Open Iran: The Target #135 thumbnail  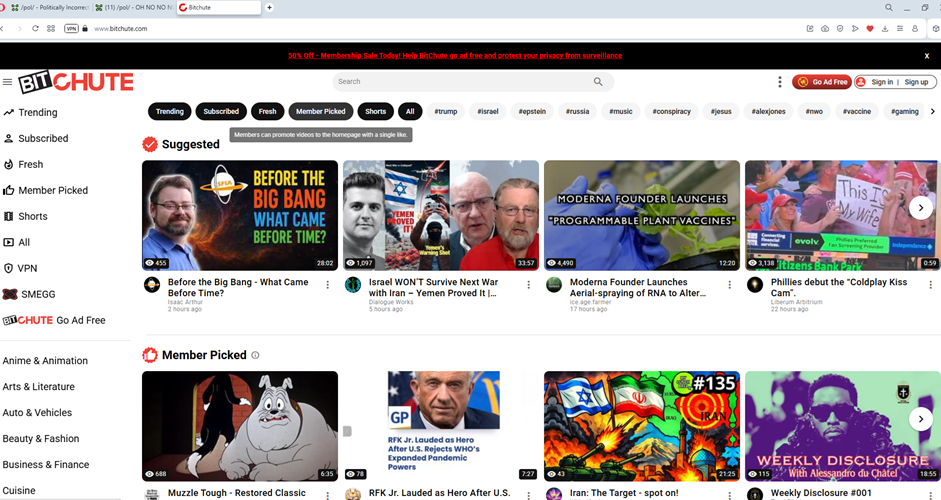click(642, 426)
